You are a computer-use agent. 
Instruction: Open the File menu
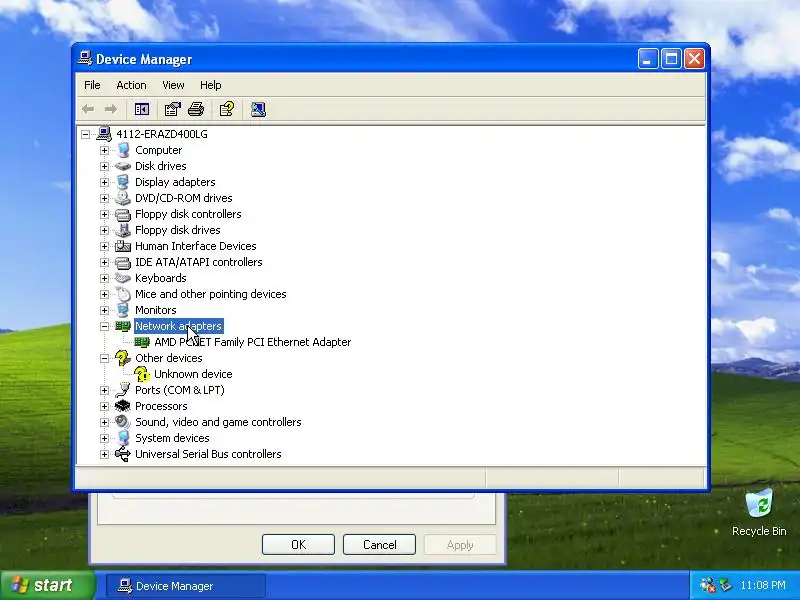pyautogui.click(x=92, y=85)
